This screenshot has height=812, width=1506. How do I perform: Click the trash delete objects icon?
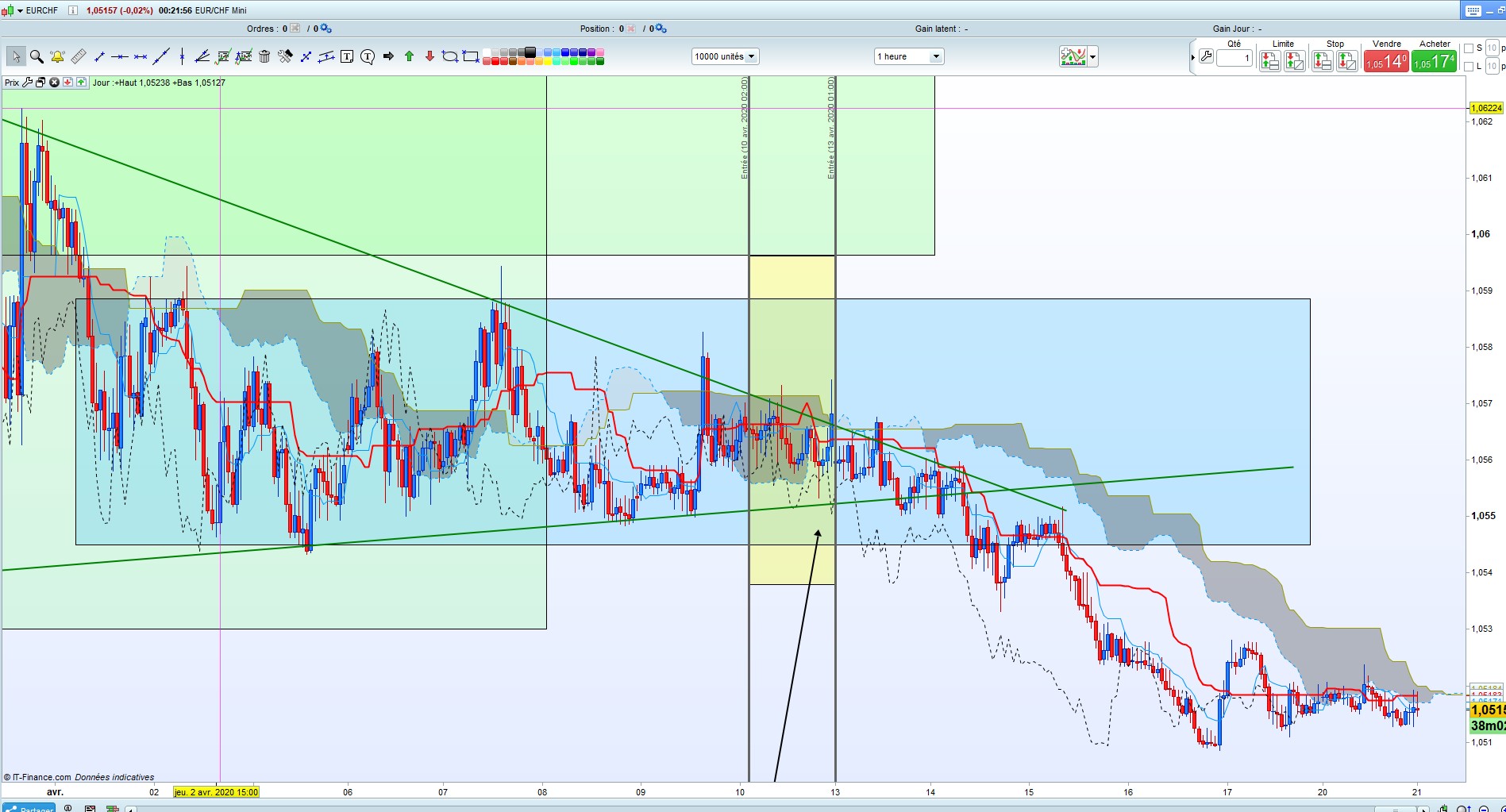264,56
